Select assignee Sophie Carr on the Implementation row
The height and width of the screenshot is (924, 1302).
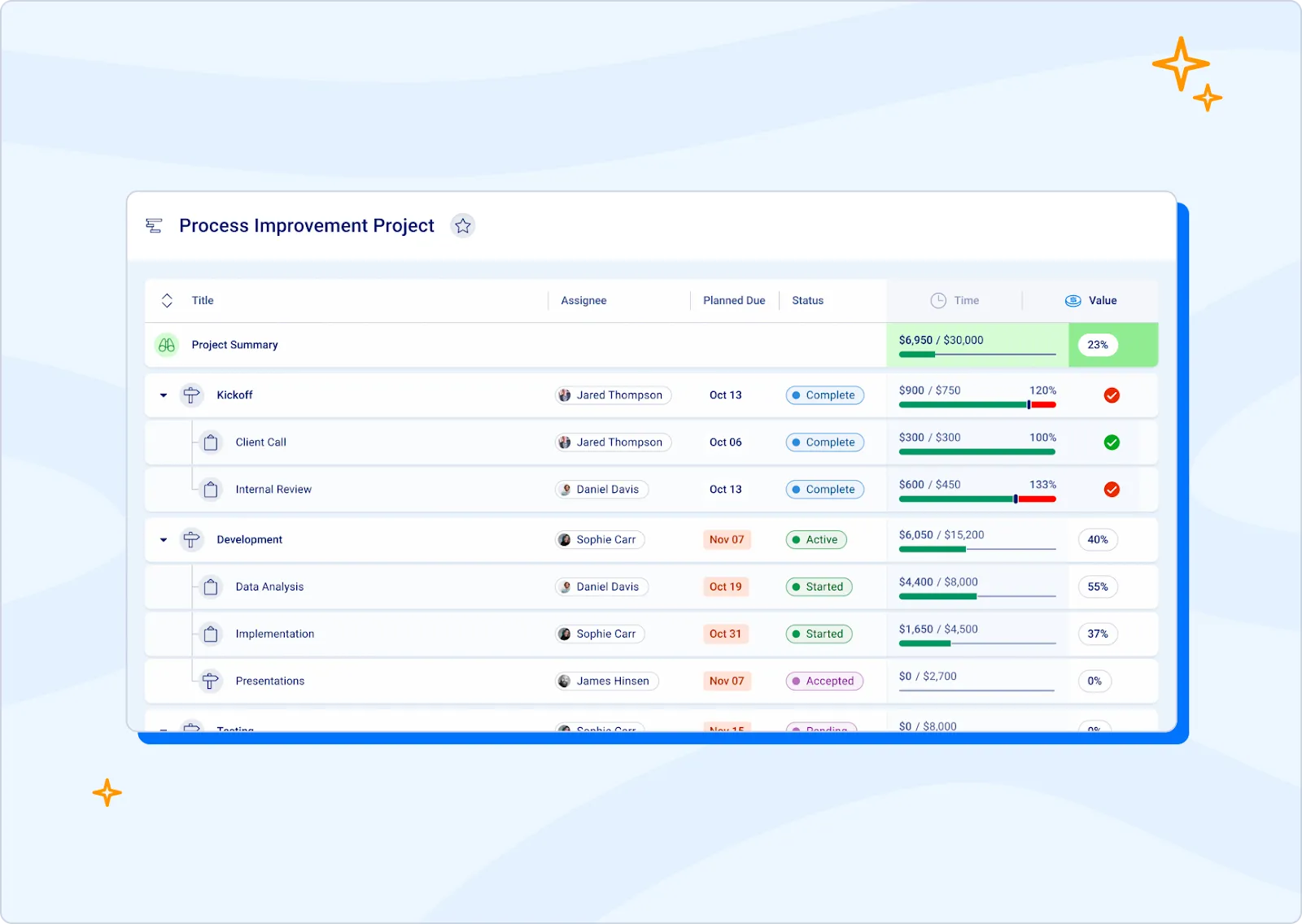pos(600,634)
